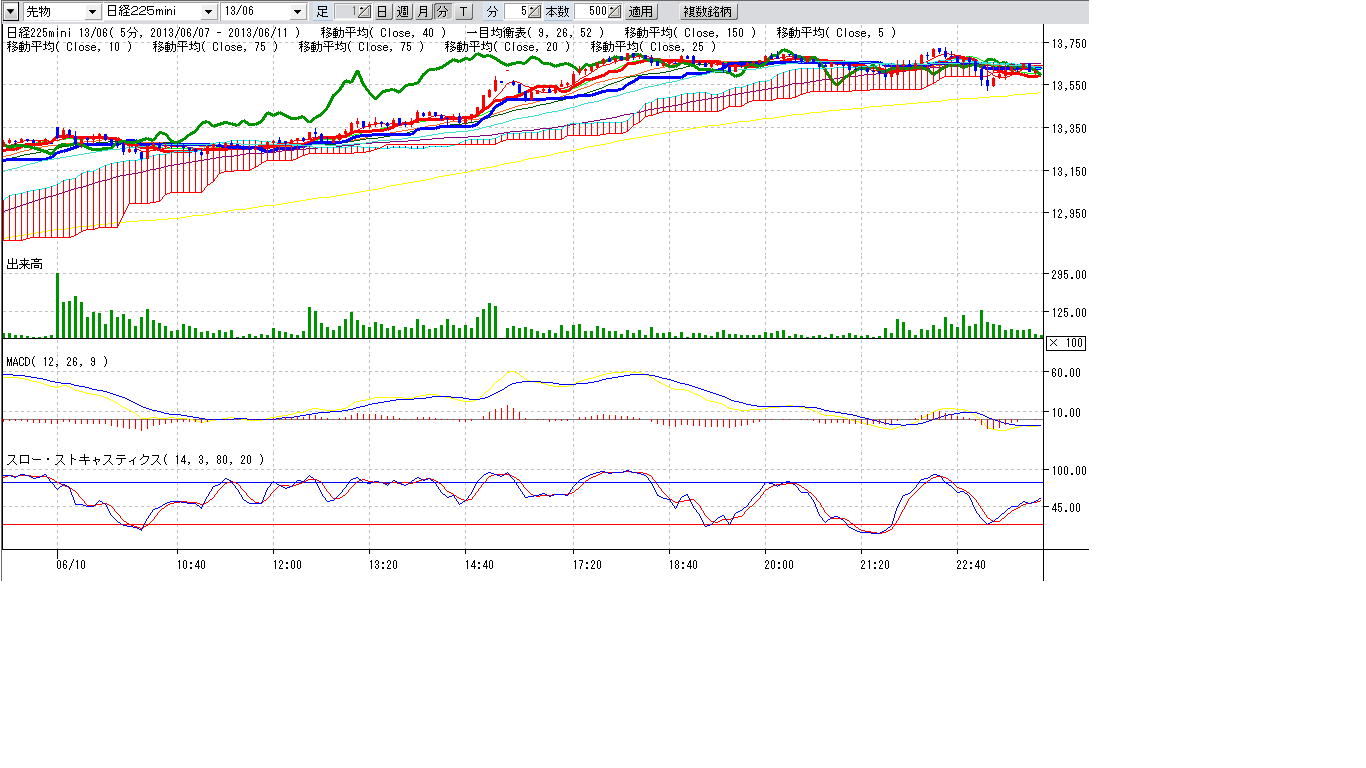Click the leftmost down-arrow menu button

click(x=11, y=11)
